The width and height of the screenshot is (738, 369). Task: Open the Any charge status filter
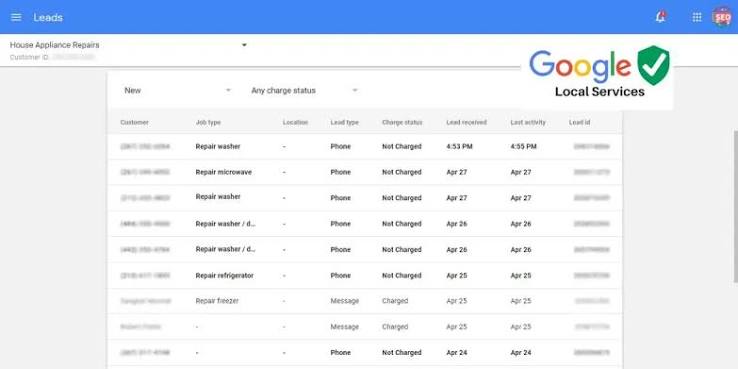(305, 90)
